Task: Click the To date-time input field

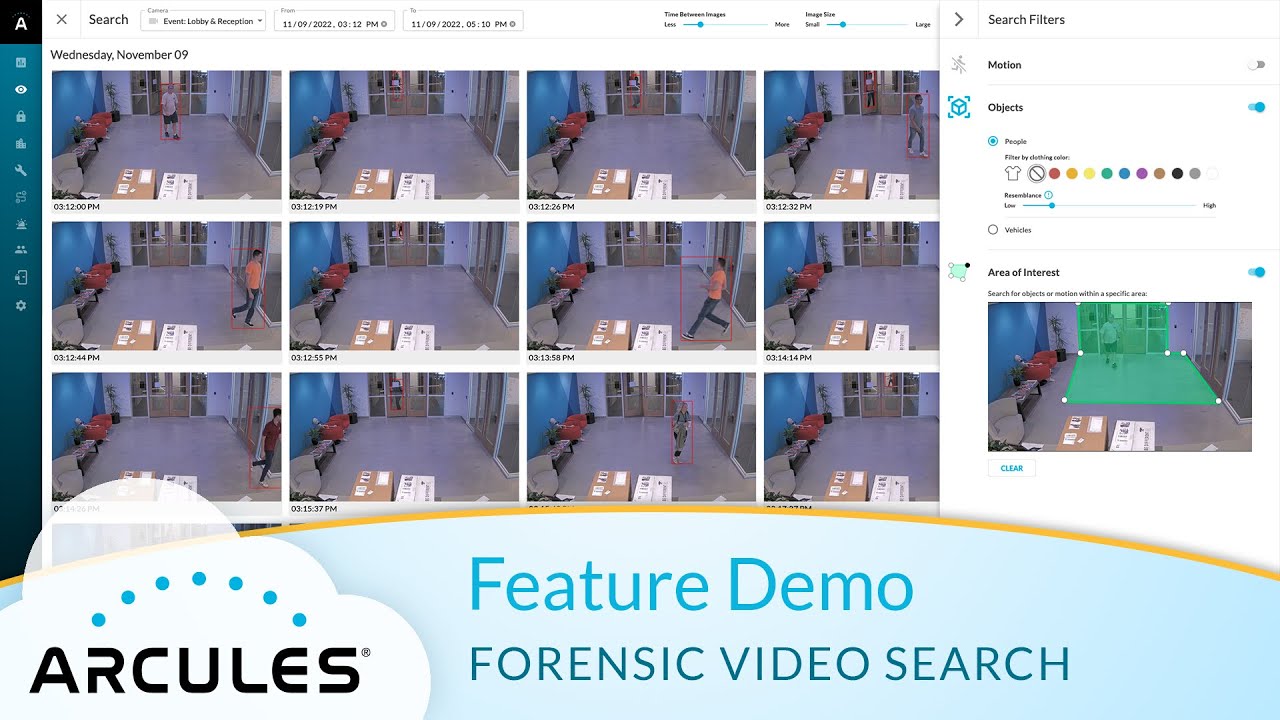Action: pos(462,20)
